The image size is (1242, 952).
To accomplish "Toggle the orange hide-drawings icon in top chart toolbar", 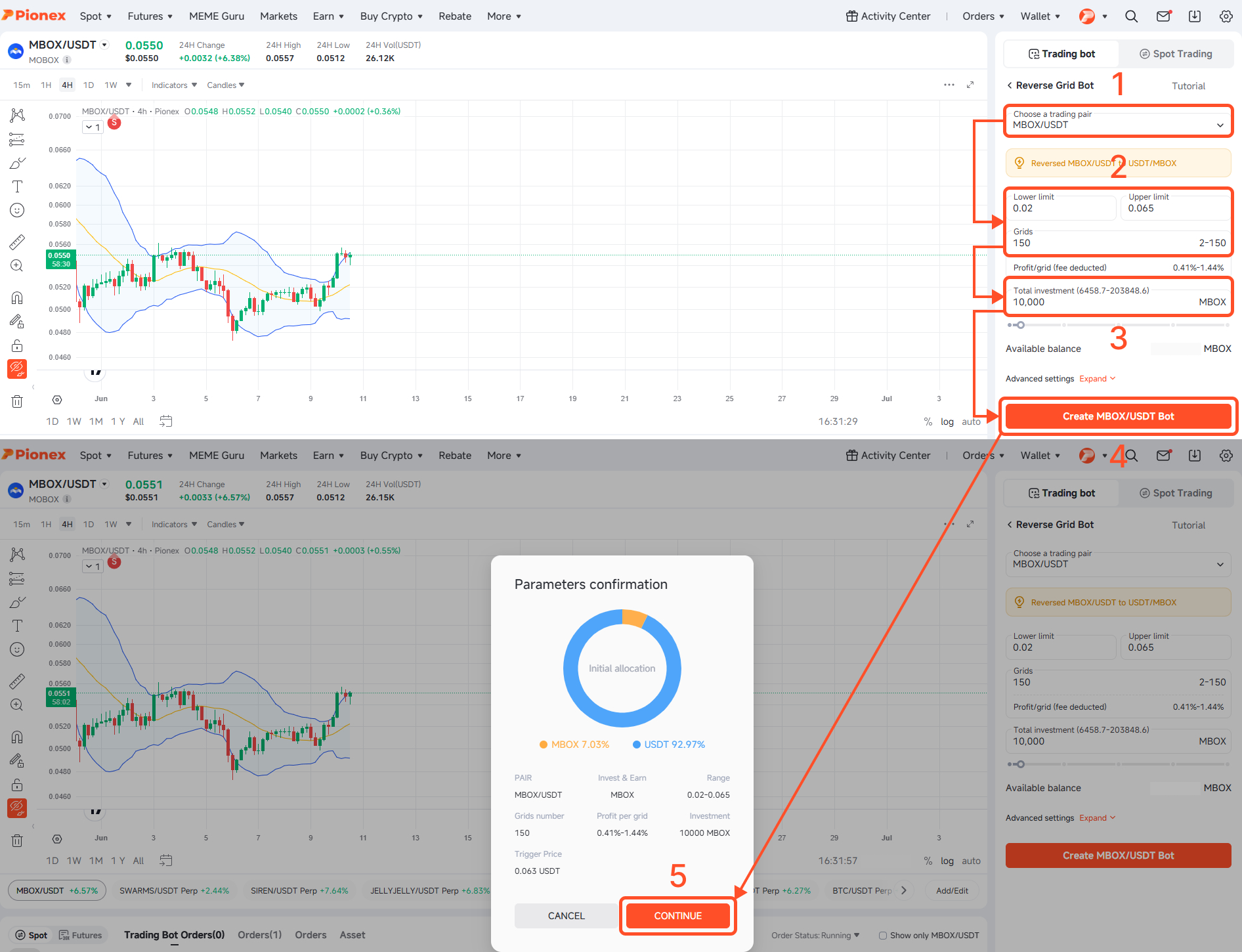I will tap(17, 369).
